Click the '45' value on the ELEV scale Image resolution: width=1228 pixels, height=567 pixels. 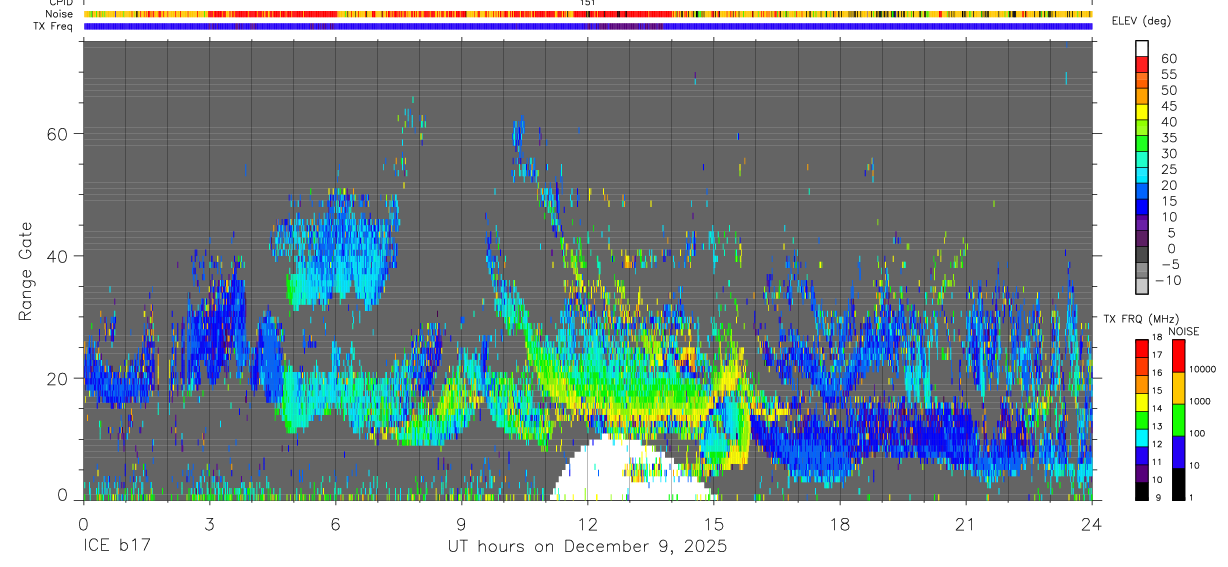click(1167, 106)
